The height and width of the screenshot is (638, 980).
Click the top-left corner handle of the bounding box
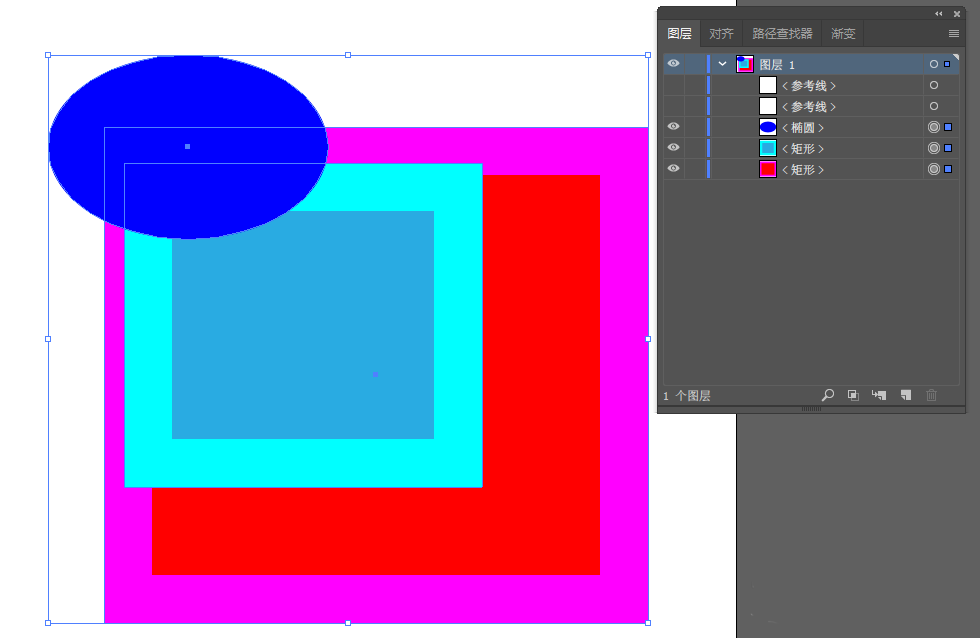click(x=48, y=55)
